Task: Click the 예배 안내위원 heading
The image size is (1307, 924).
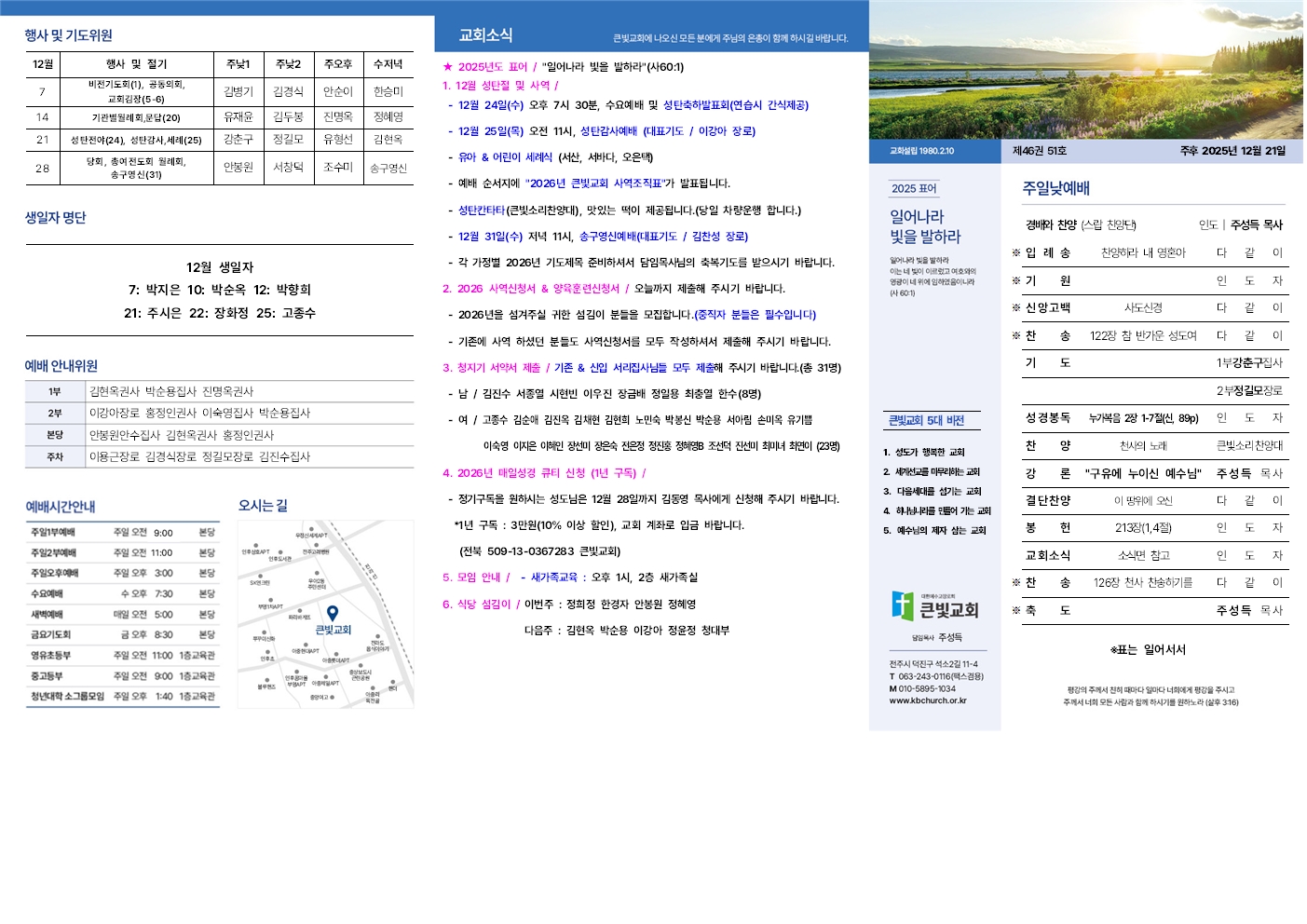Action: click(x=61, y=366)
